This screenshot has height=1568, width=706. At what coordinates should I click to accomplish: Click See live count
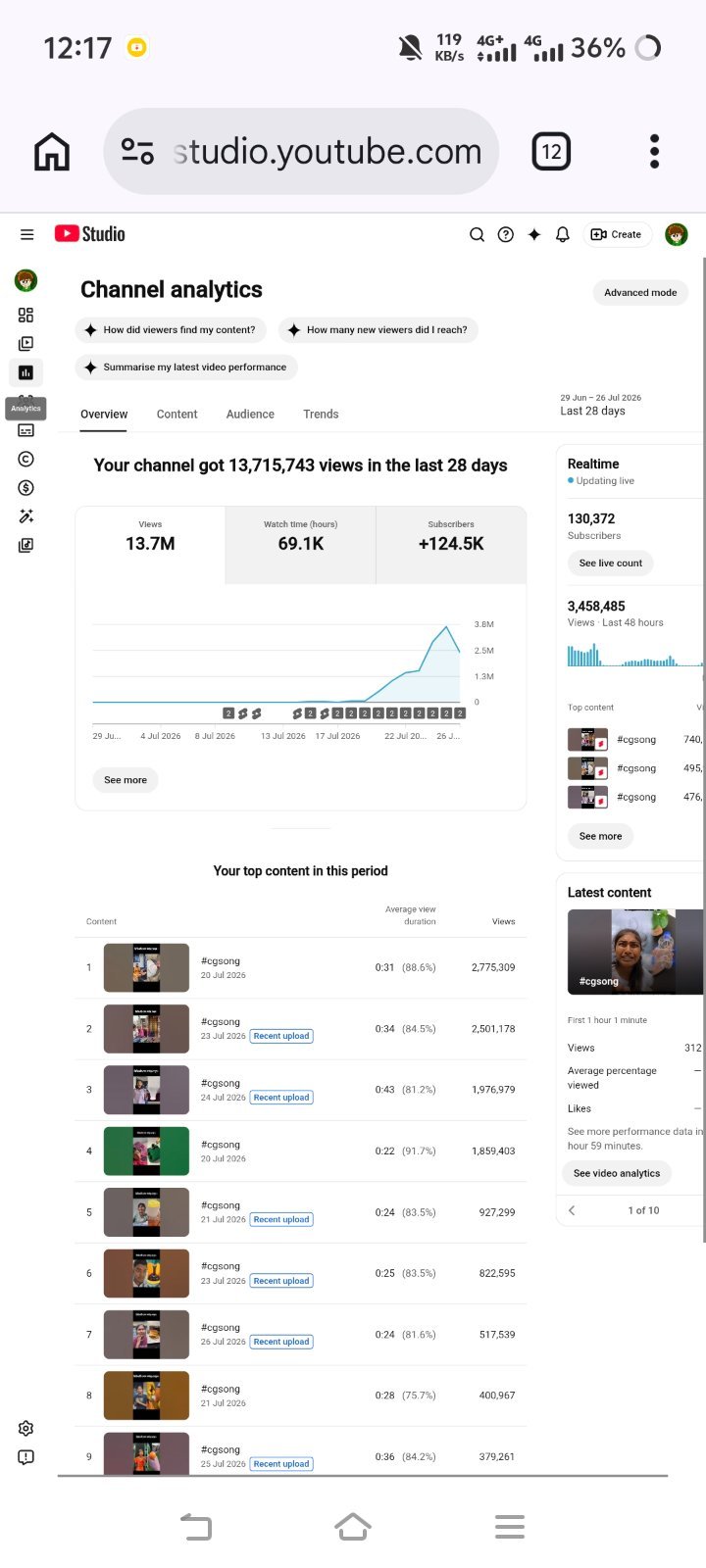[611, 563]
